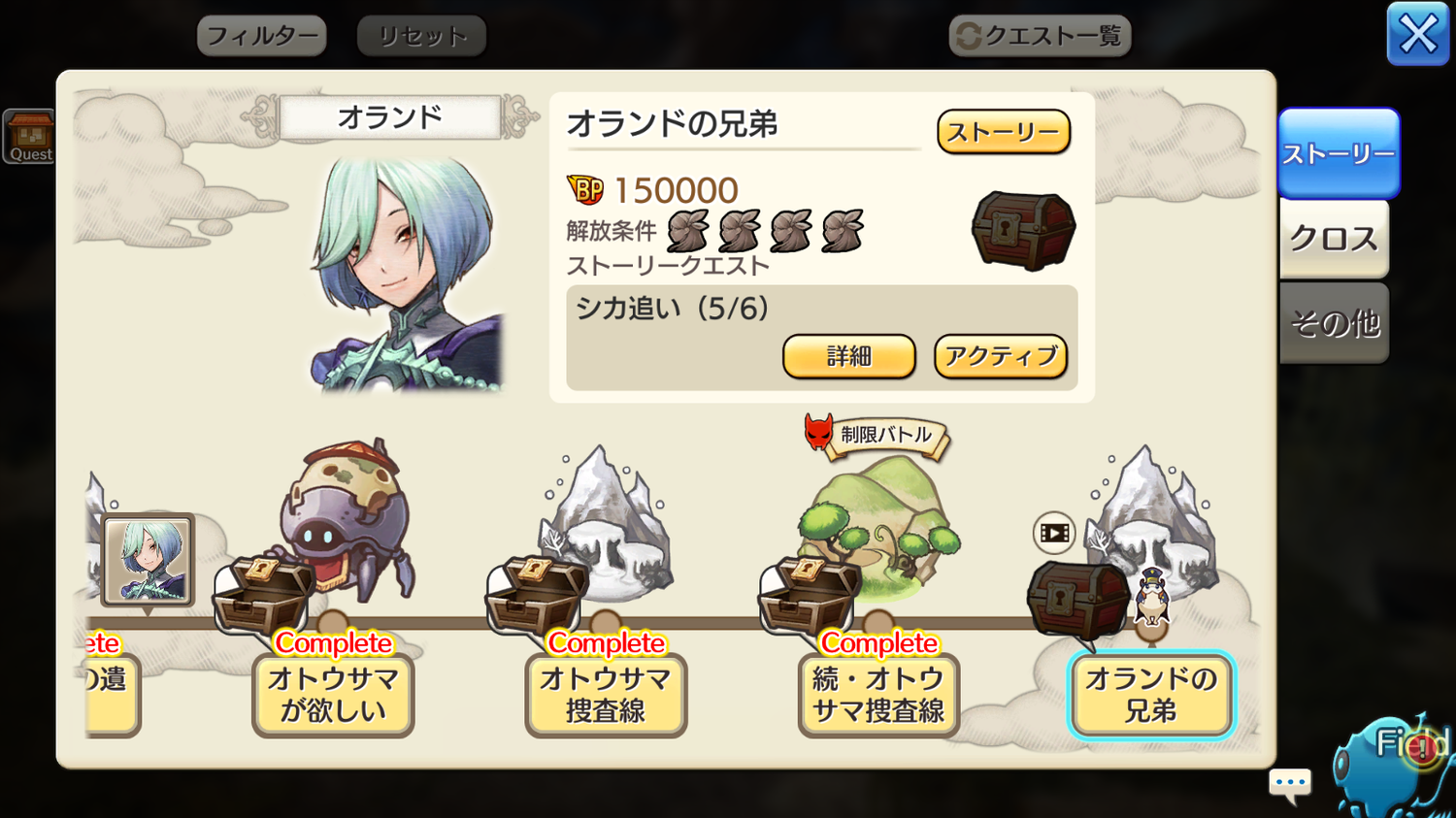Select the open chest above オトウサマが欲しい
1456x818 pixels.
(262, 594)
